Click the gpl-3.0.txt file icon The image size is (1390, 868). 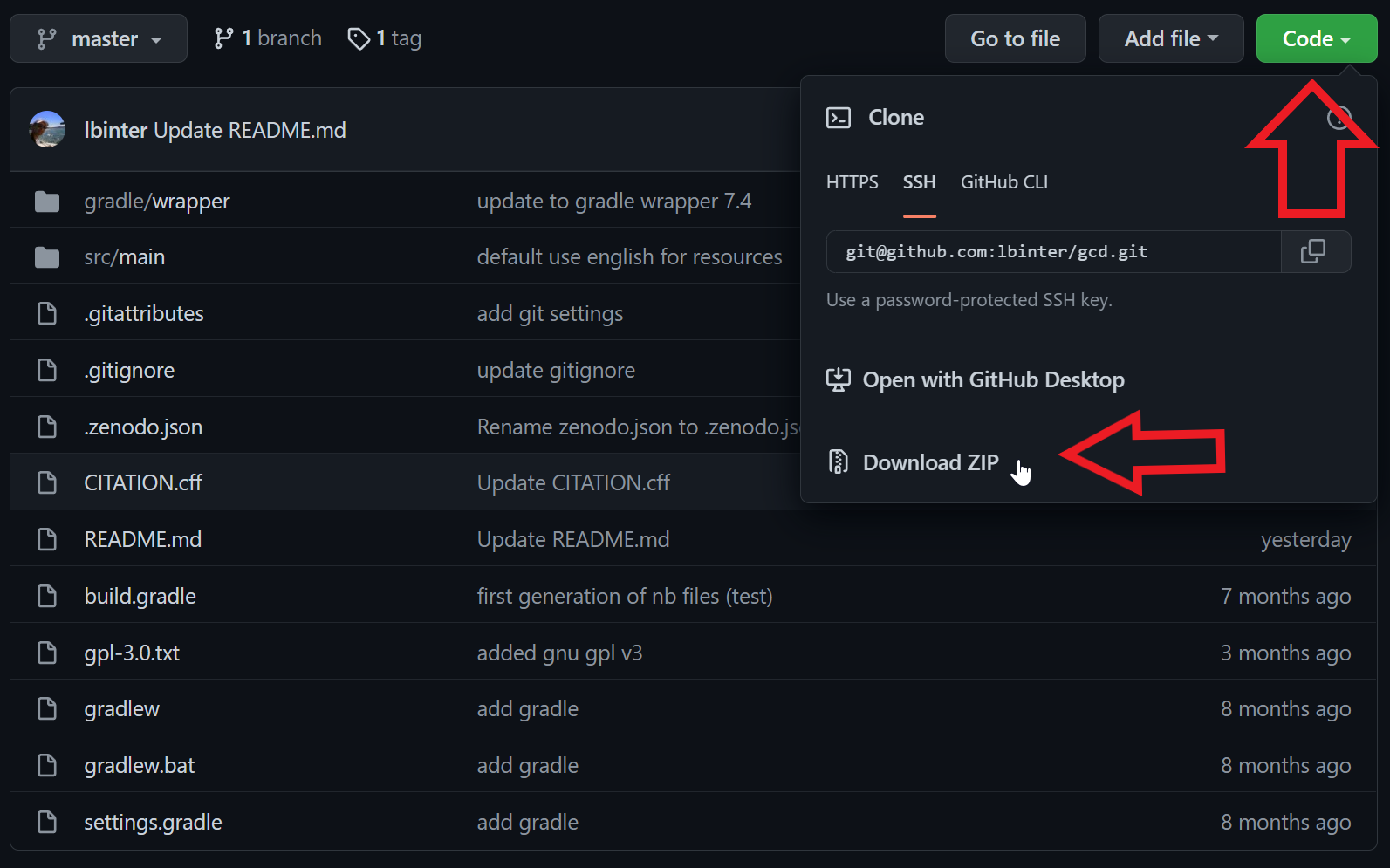coord(47,653)
